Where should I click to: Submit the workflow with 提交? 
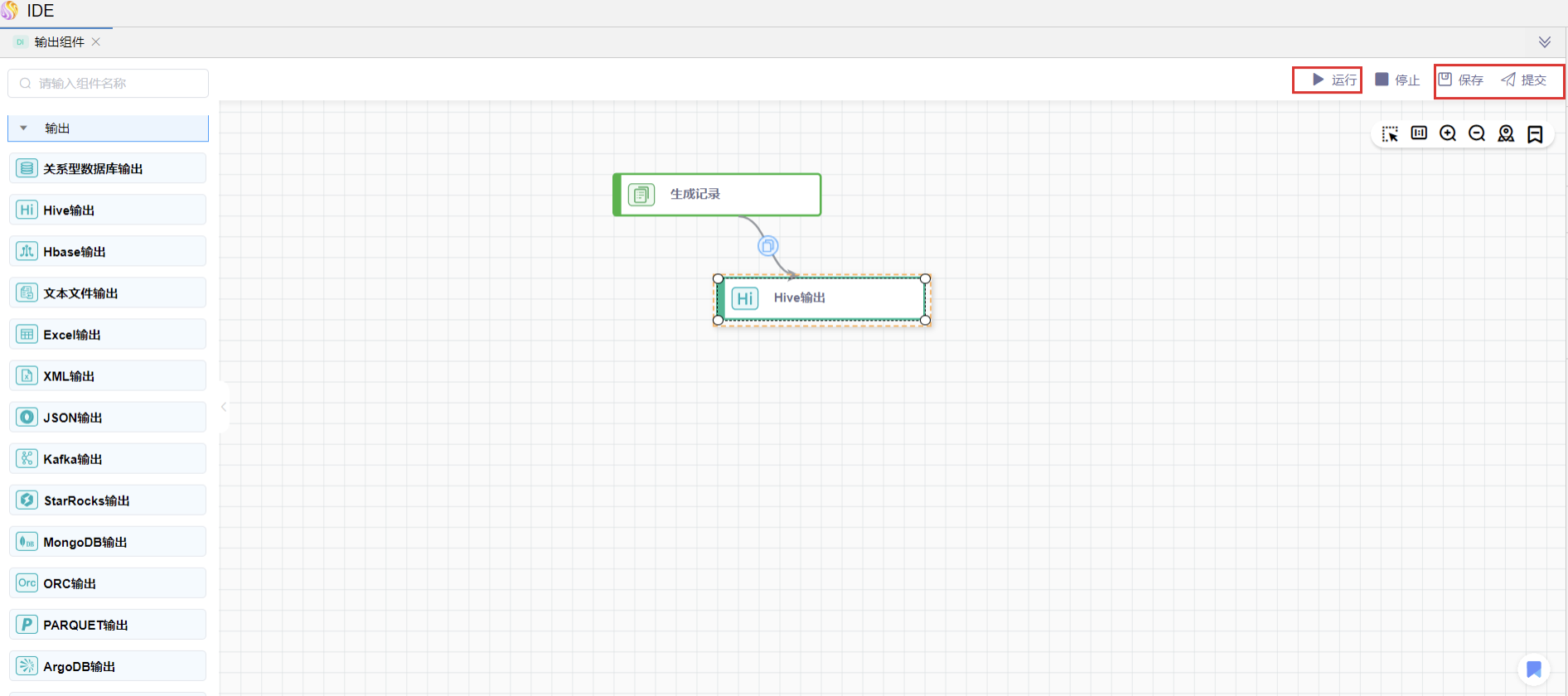[1524, 80]
